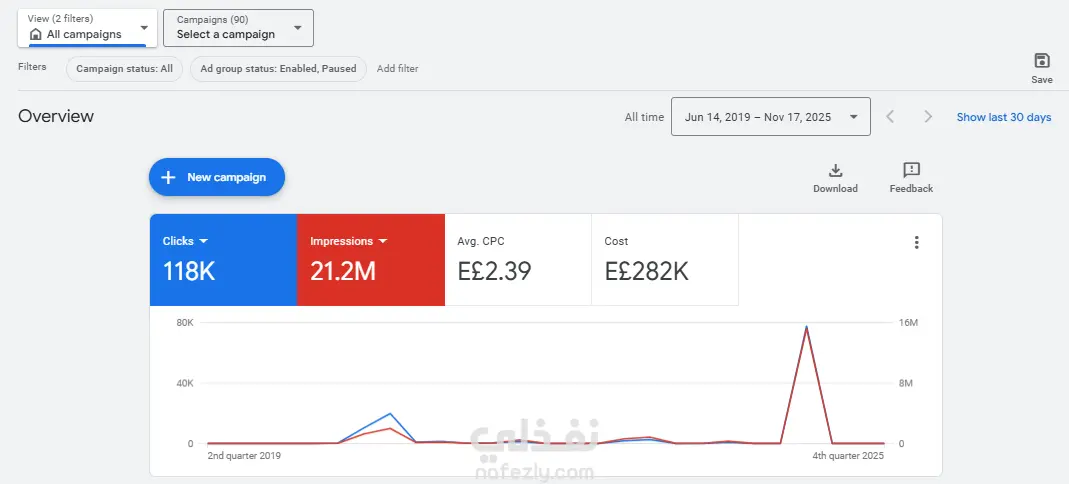Click the large spike peak on chart

(x=807, y=327)
